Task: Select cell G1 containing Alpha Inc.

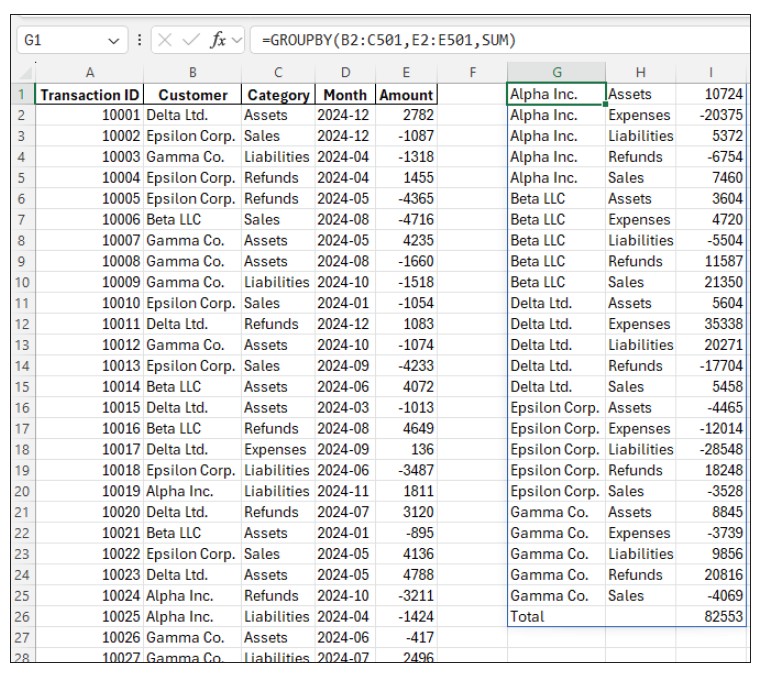Action: coord(557,94)
